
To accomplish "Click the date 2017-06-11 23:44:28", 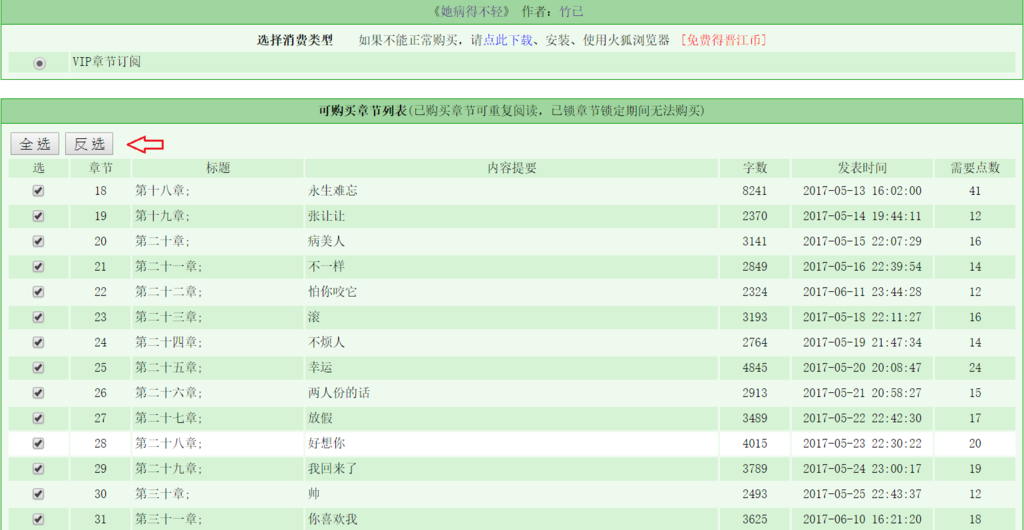I will click(x=862, y=292).
